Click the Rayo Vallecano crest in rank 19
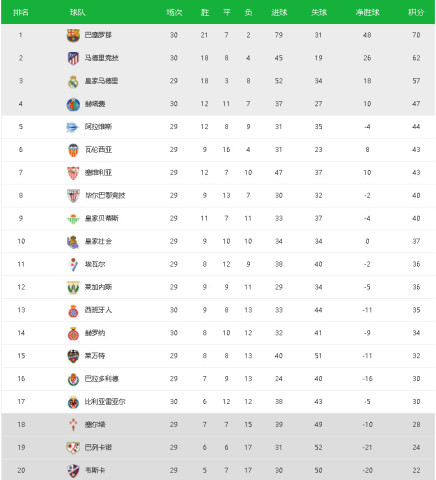 click(73, 448)
